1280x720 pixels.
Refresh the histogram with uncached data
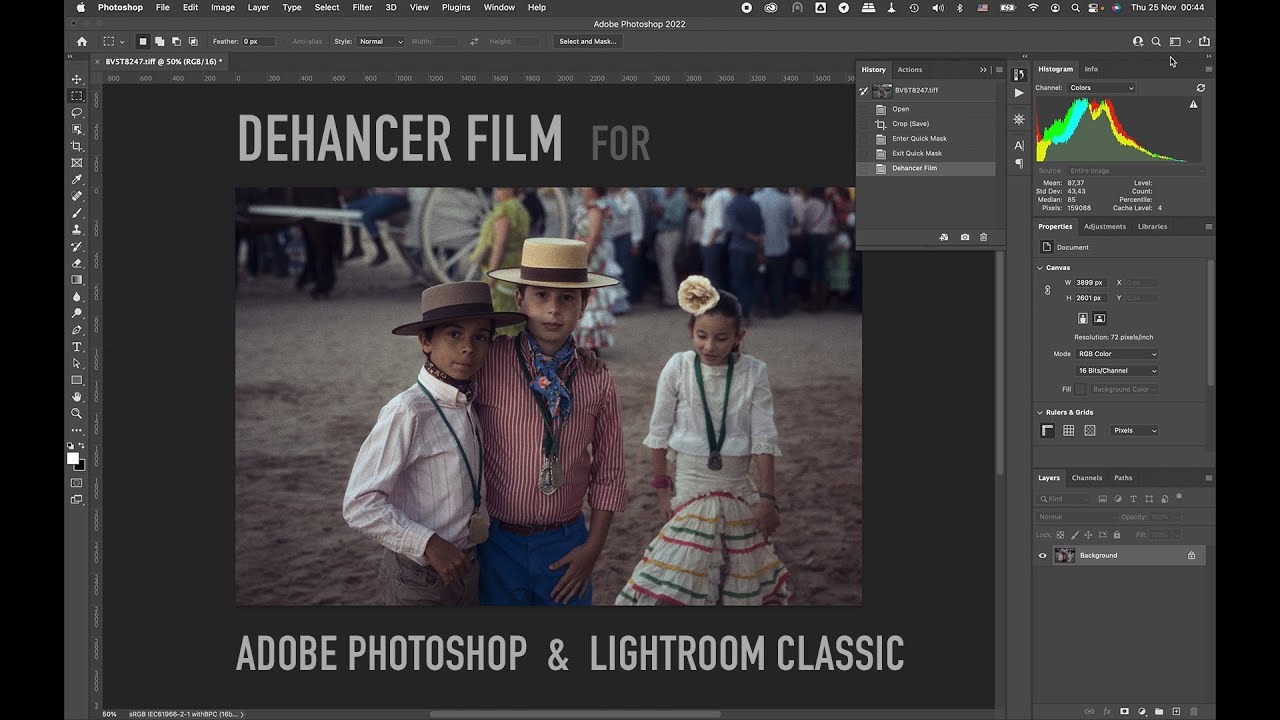pyautogui.click(x=1200, y=88)
